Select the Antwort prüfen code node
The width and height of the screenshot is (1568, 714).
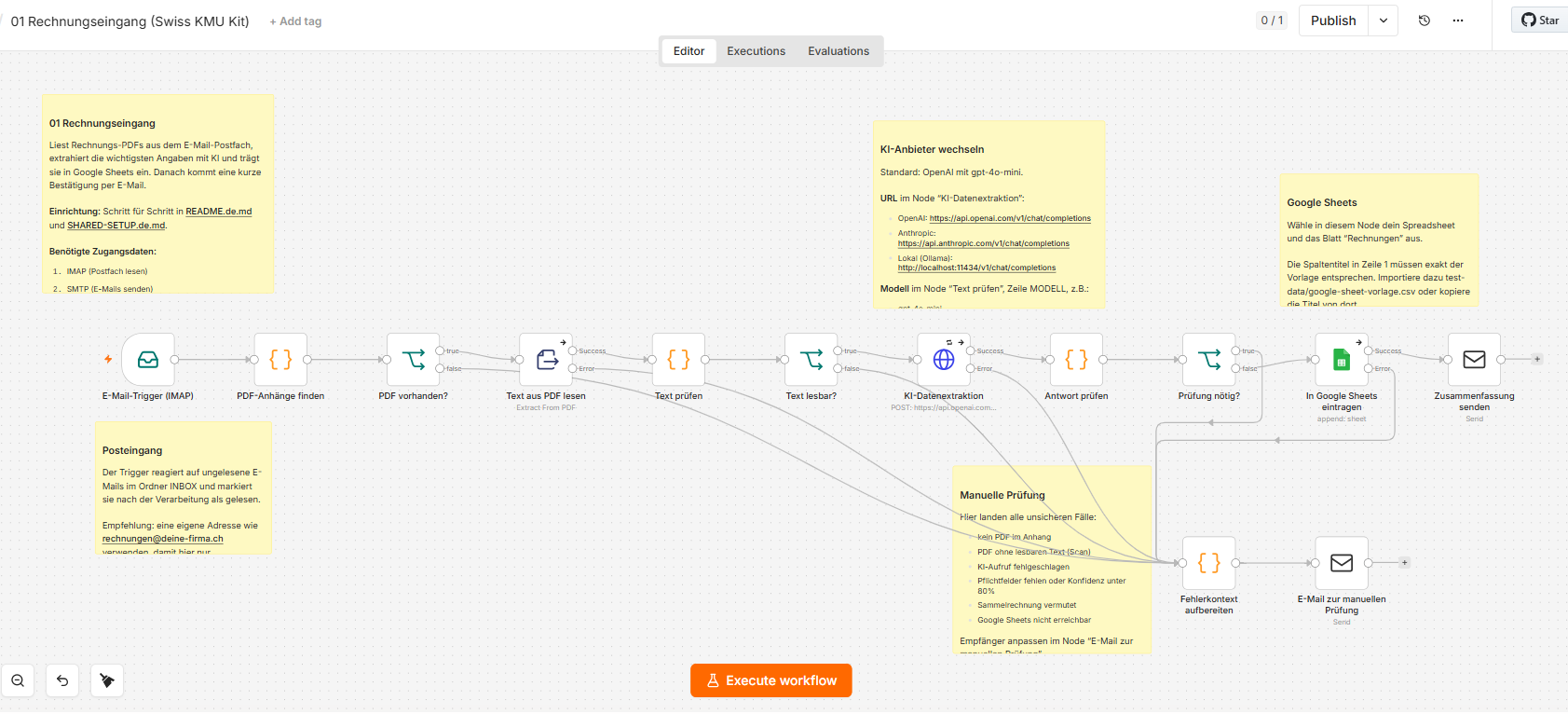click(x=1076, y=360)
